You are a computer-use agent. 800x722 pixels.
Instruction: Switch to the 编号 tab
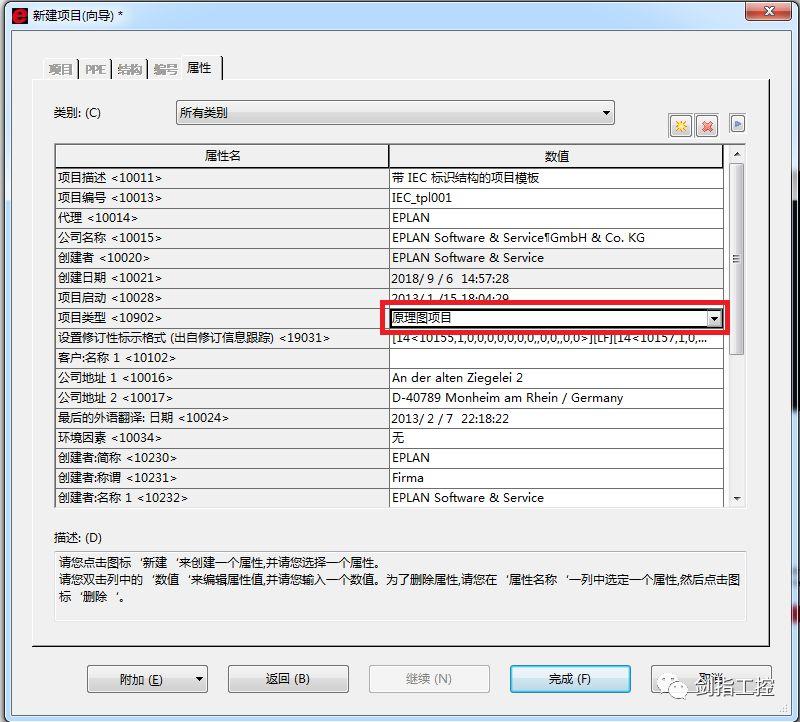pos(163,68)
